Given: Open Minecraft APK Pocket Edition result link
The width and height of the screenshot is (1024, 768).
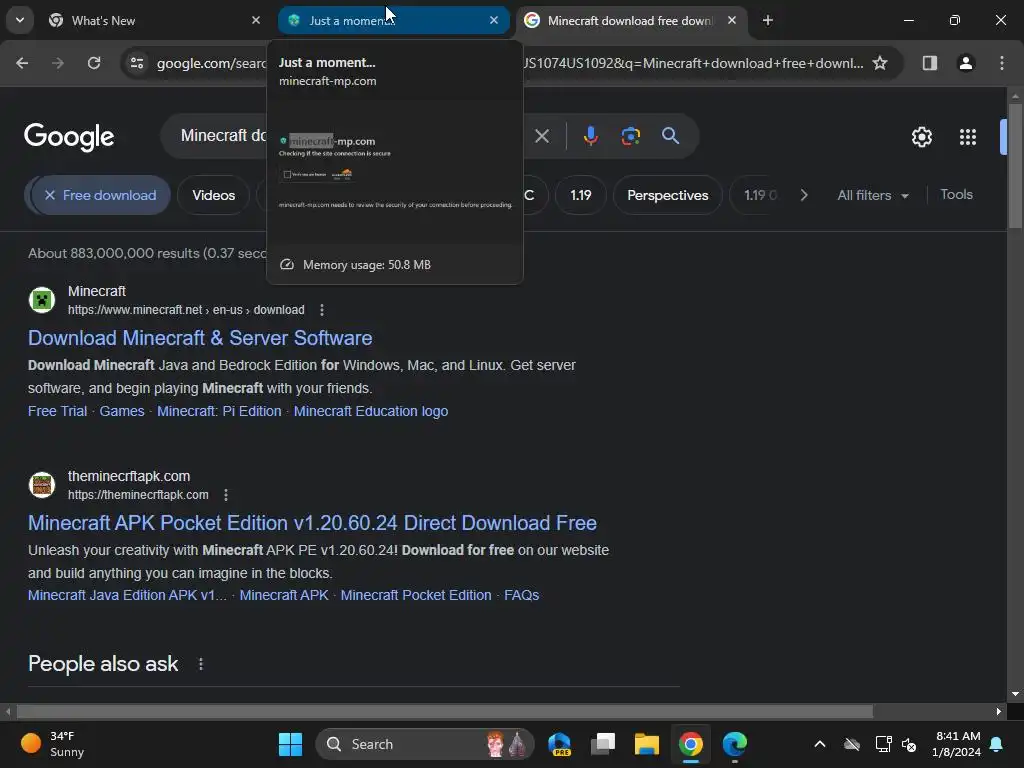Looking at the screenshot, I should (x=312, y=523).
